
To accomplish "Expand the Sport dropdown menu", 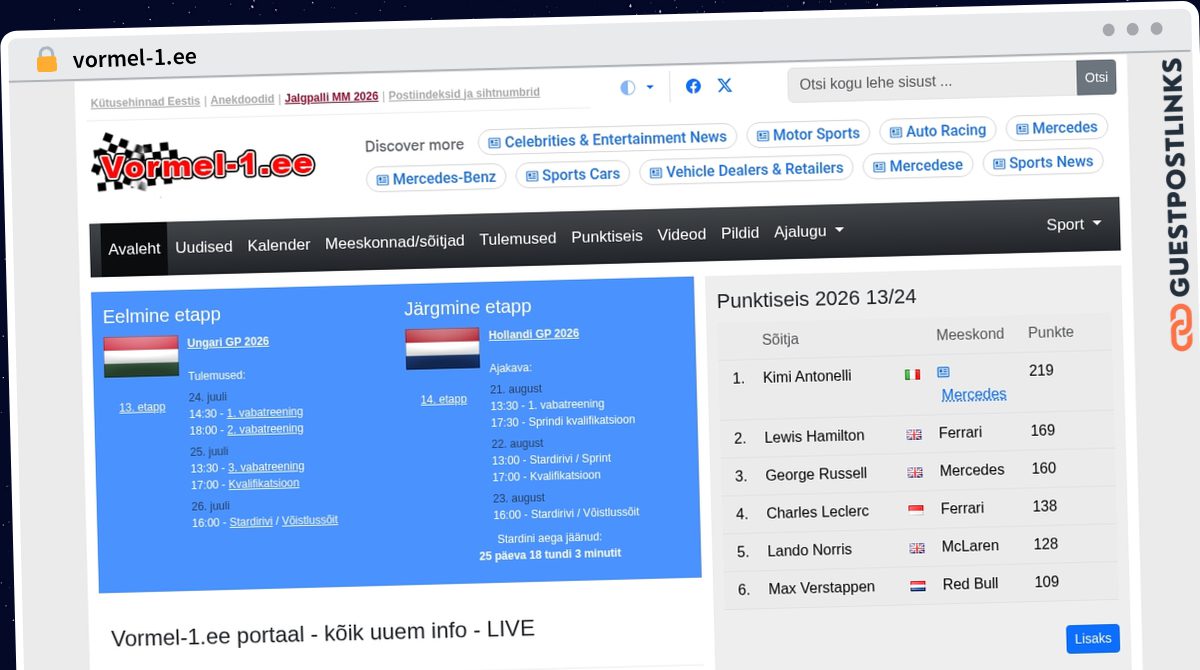I will [x=1074, y=224].
